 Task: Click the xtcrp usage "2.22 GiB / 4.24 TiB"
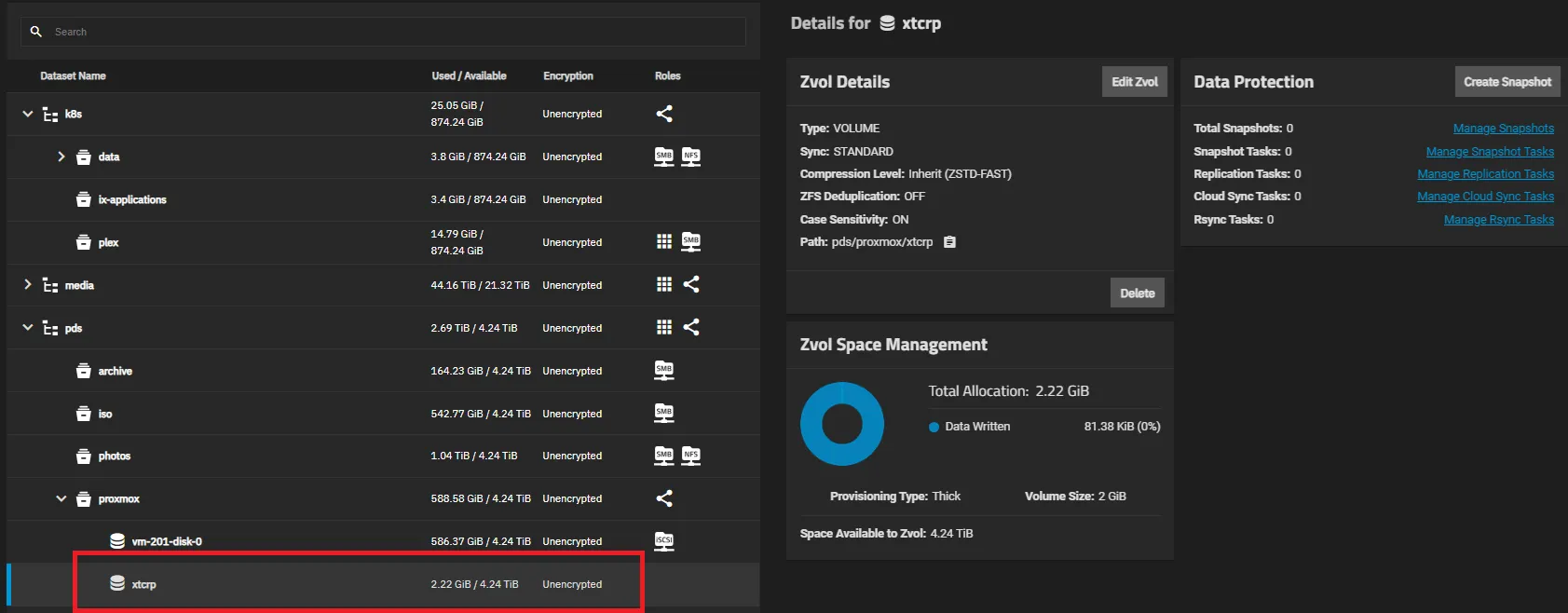474,584
